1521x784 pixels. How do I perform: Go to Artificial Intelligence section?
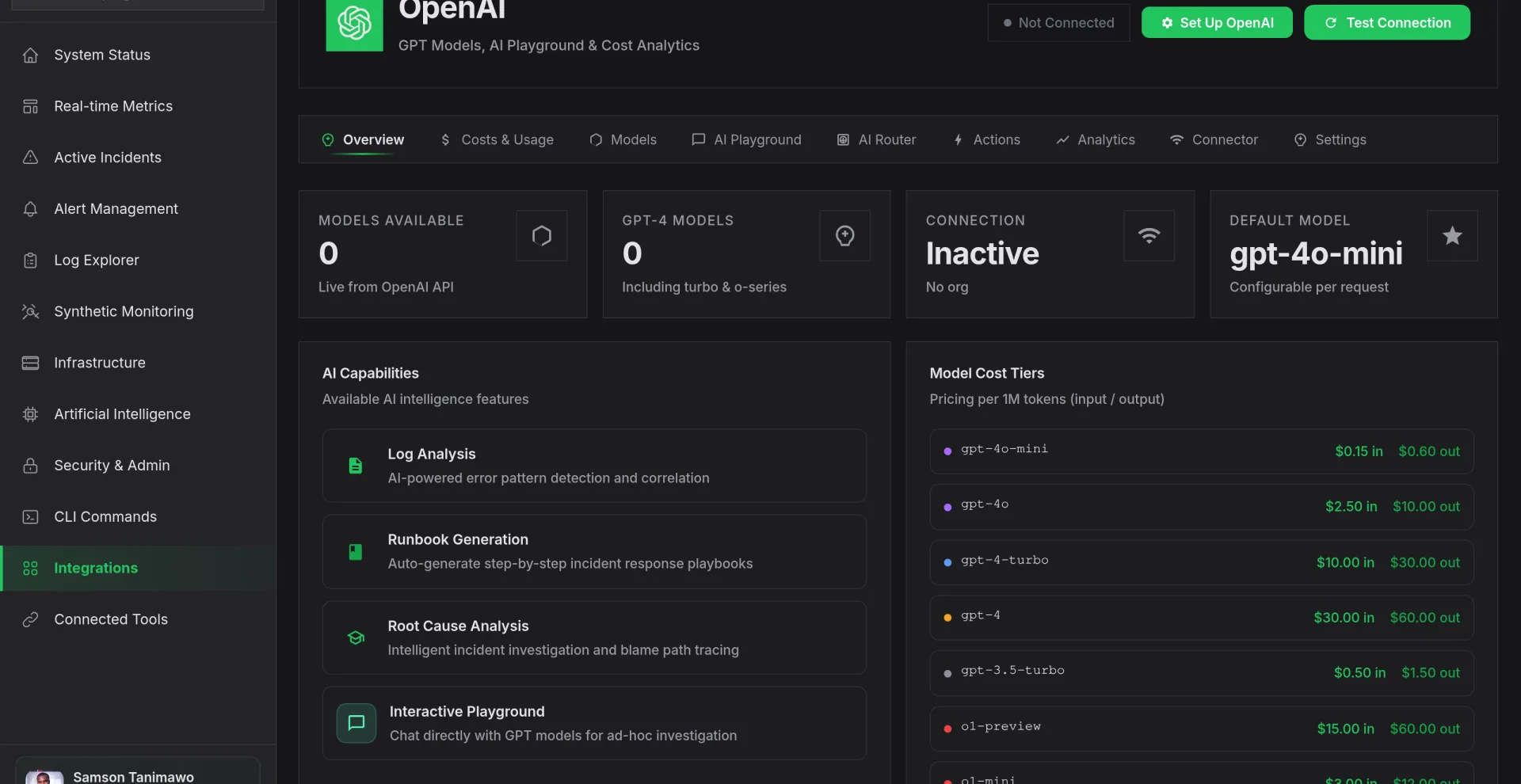138,414
